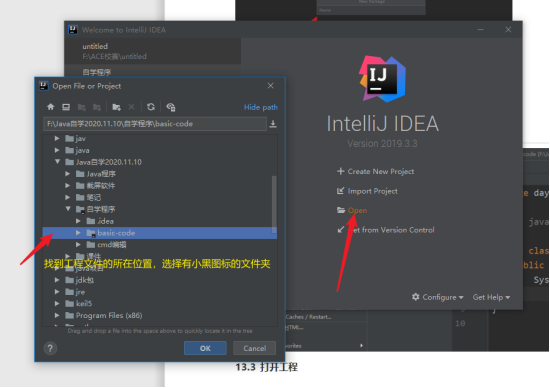Click the Module directory toolbar icon
This screenshot has height=388, width=550.
[97, 107]
